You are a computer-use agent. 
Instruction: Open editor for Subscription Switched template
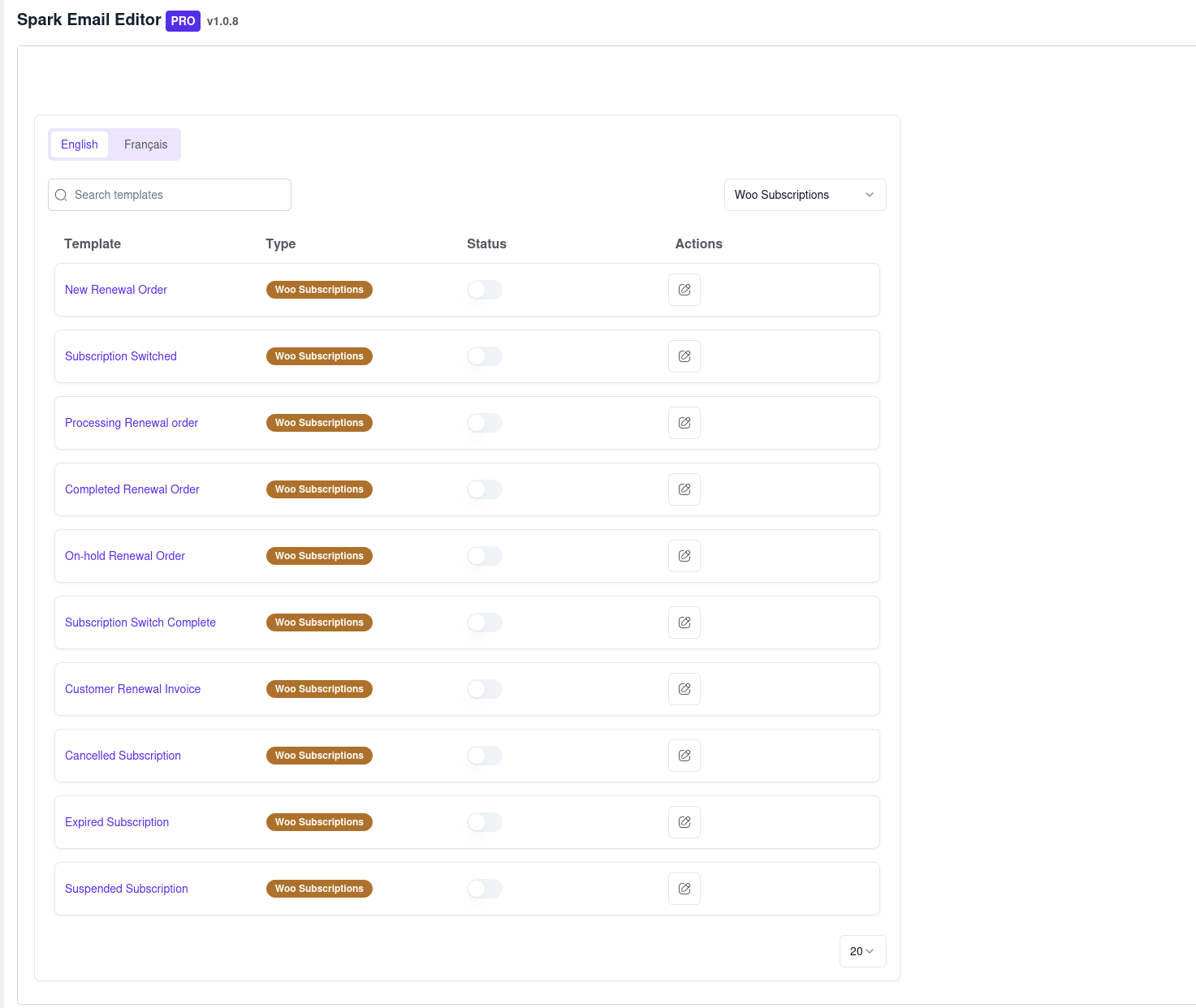(684, 356)
